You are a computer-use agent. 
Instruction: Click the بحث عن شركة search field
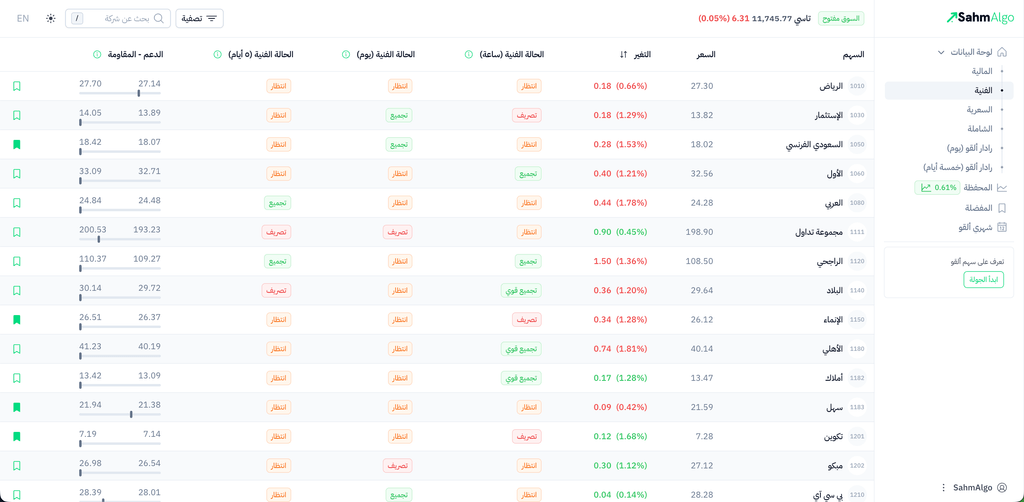[118, 19]
